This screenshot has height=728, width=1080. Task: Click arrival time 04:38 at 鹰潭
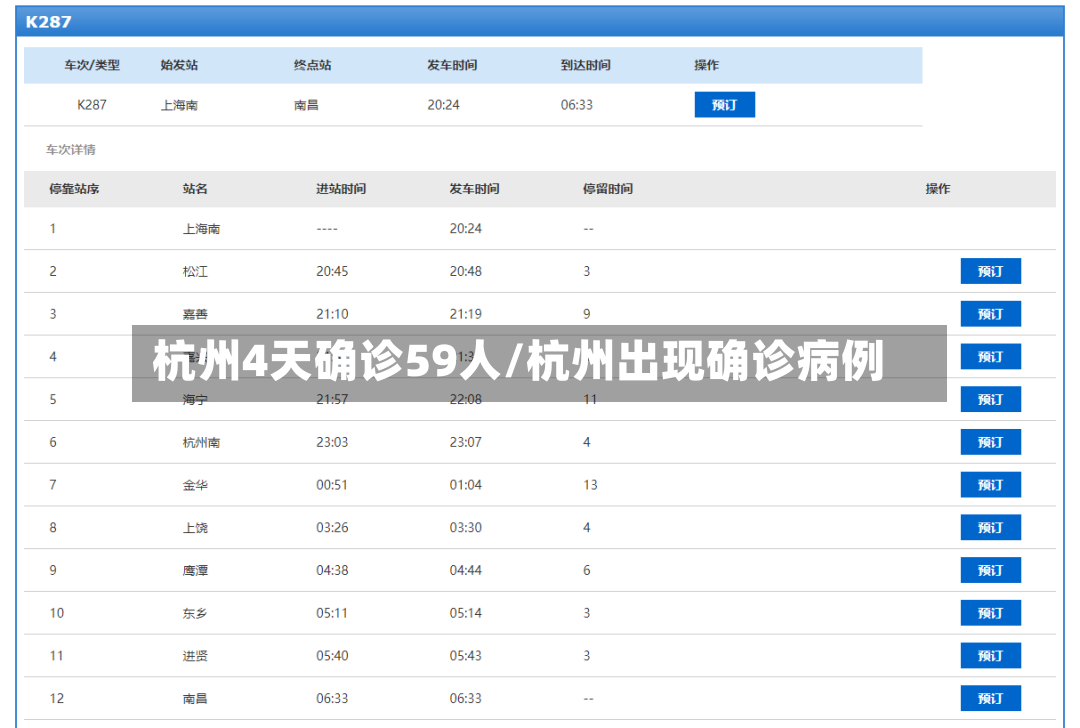coord(332,570)
